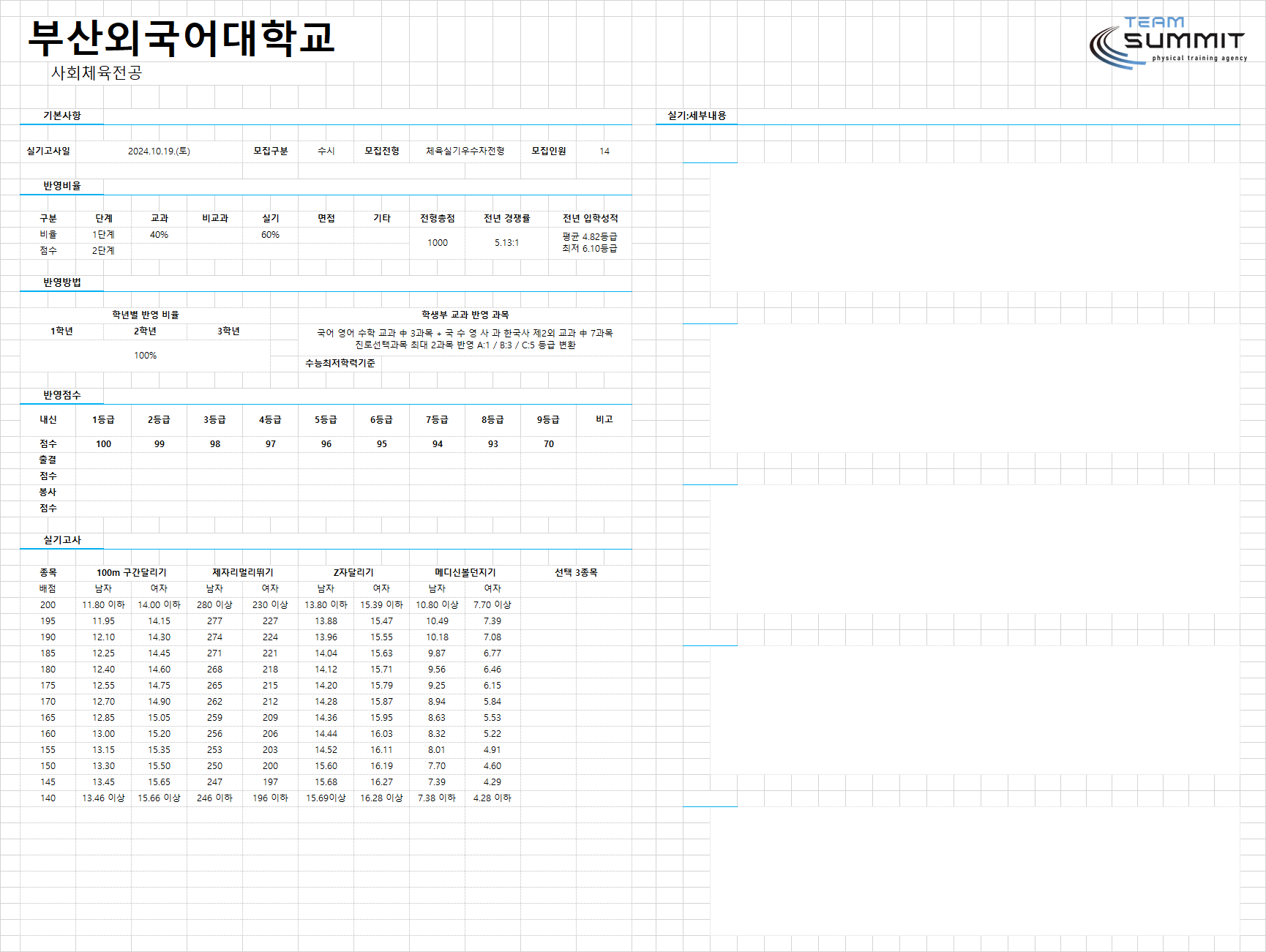Click the 반영방법 section header
The height and width of the screenshot is (952, 1266).
[62, 282]
